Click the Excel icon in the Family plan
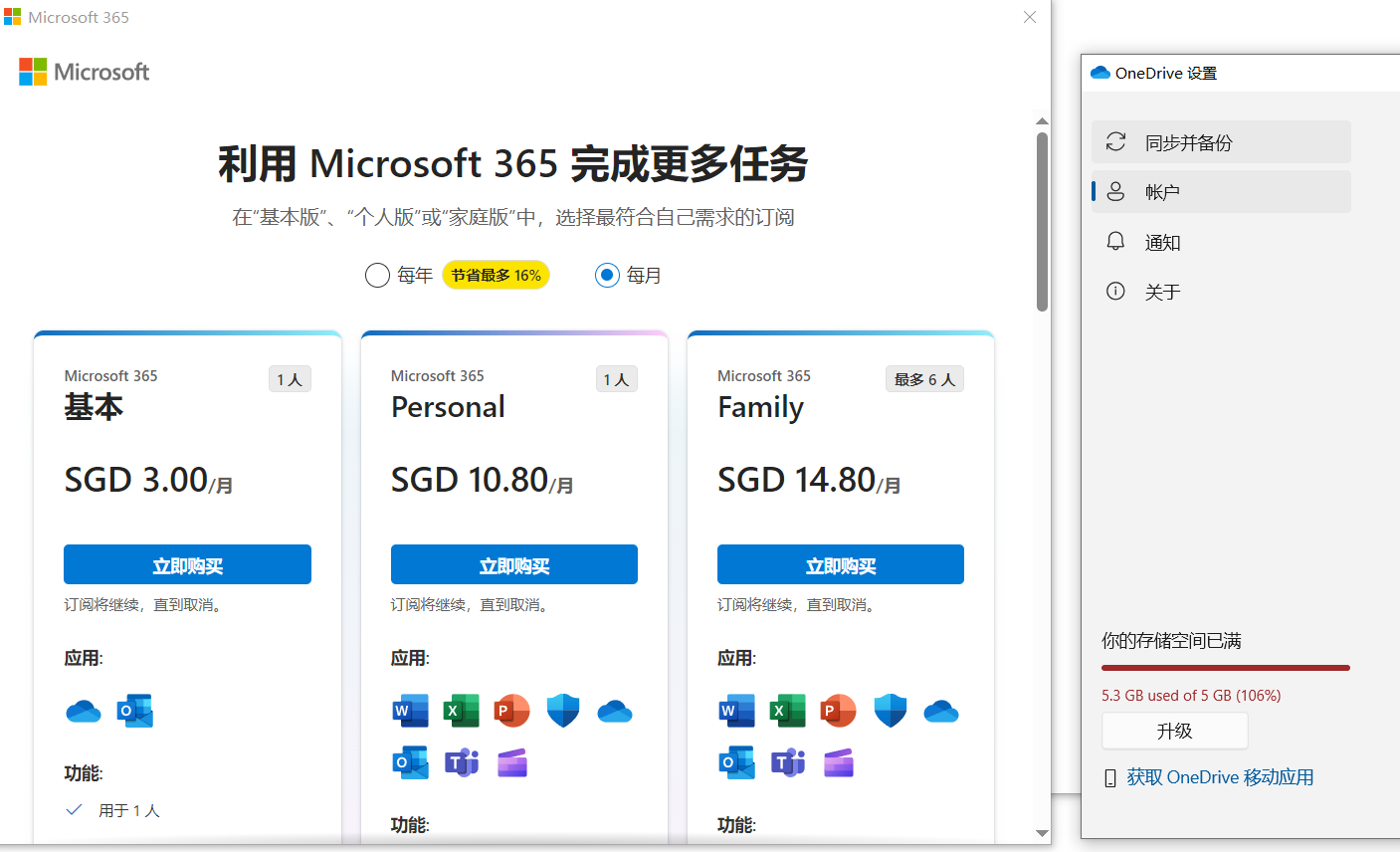 tap(787, 712)
